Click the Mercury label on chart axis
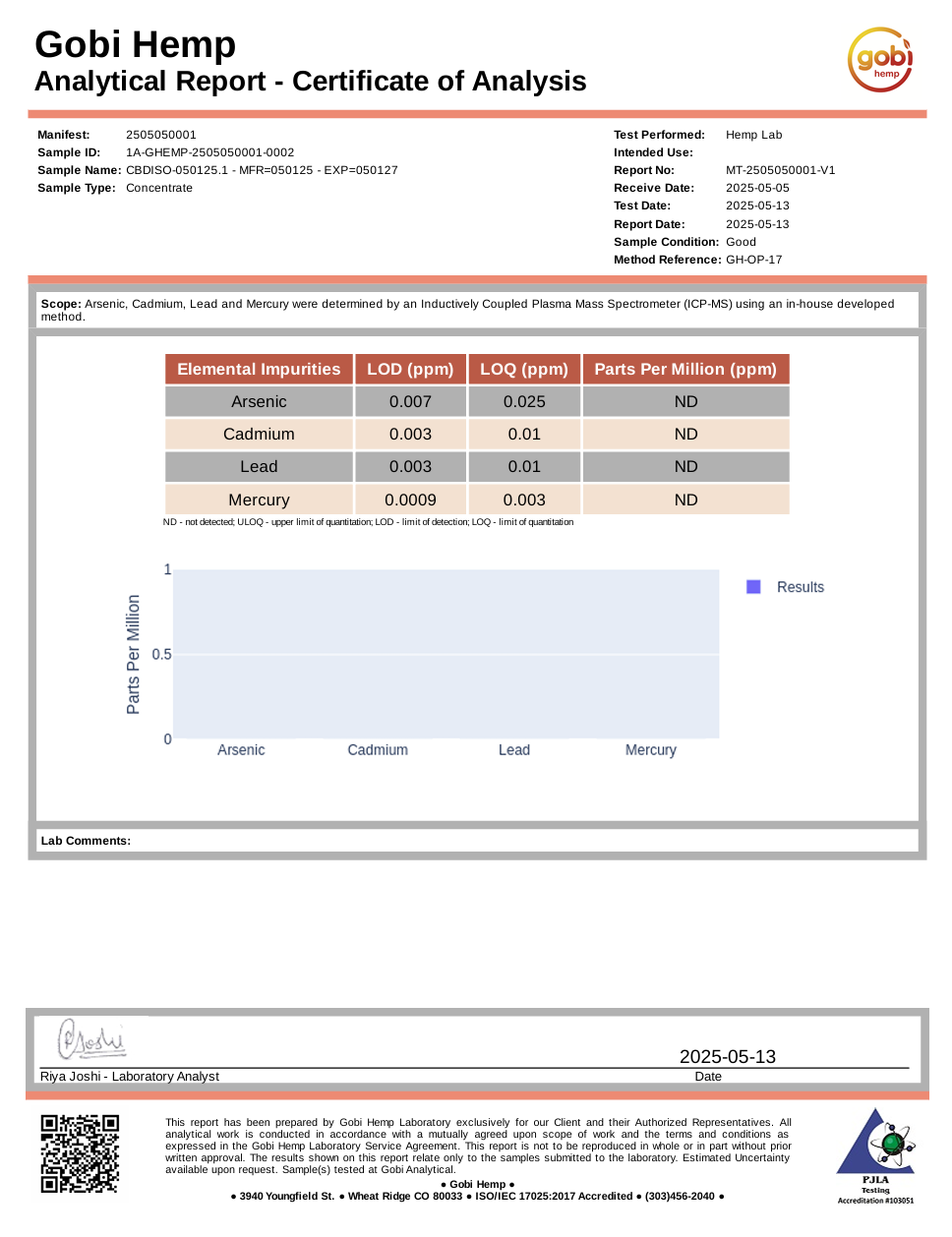The height and width of the screenshot is (1237, 952). click(650, 750)
